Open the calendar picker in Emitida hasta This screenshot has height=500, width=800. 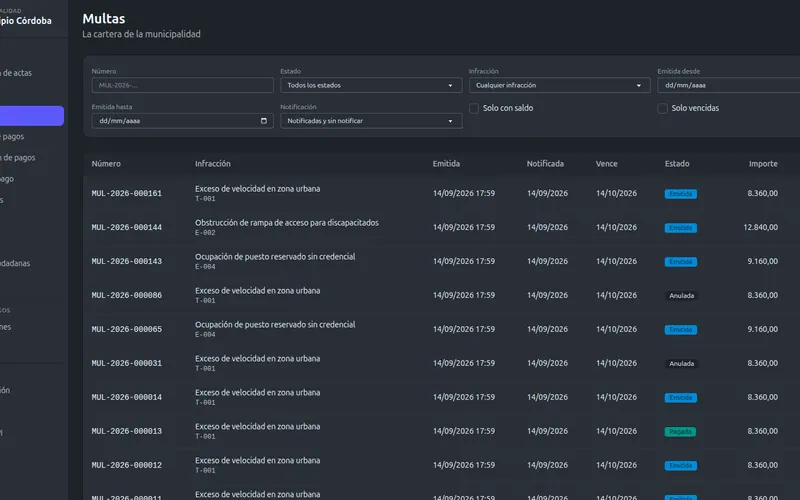264,121
